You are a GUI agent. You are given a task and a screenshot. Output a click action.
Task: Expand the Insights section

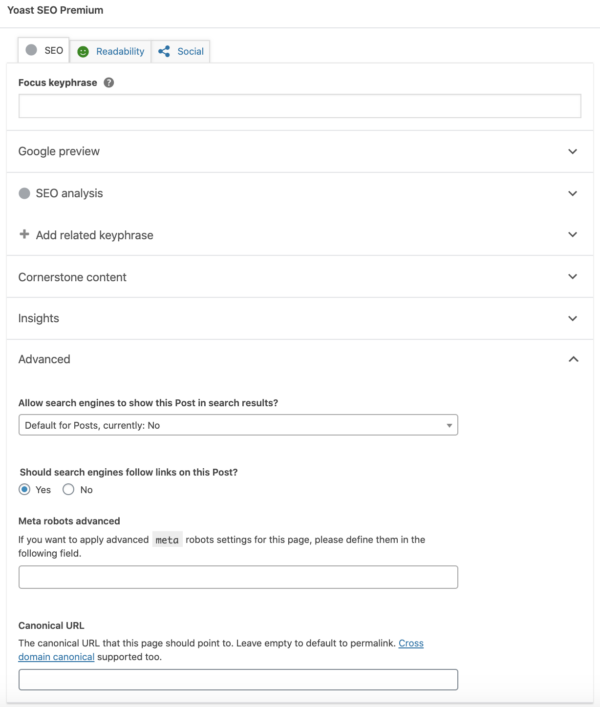300,318
